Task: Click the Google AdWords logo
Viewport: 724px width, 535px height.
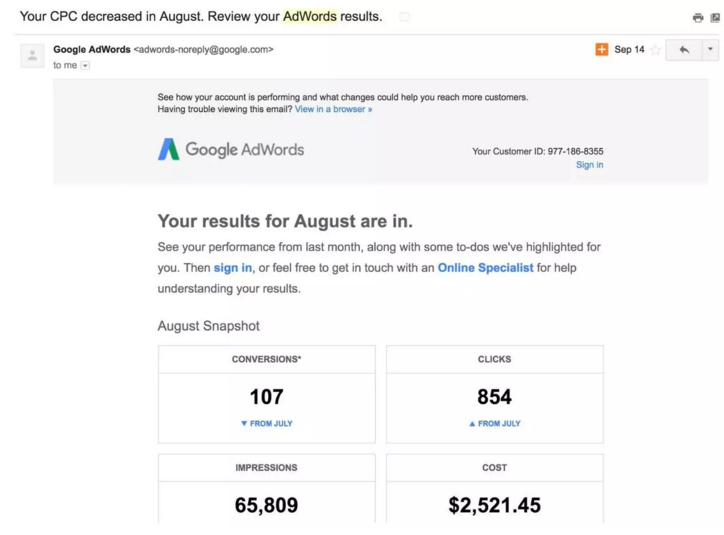Action: tap(231, 150)
